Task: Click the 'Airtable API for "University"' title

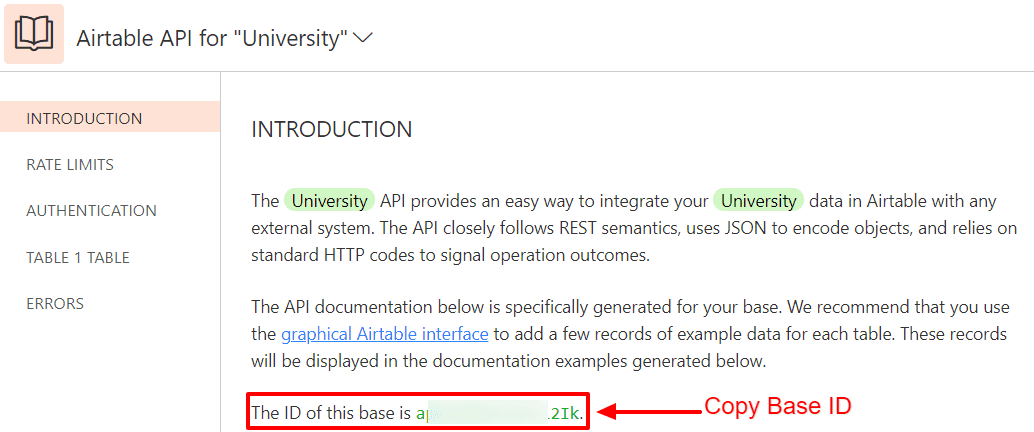Action: pos(212,38)
